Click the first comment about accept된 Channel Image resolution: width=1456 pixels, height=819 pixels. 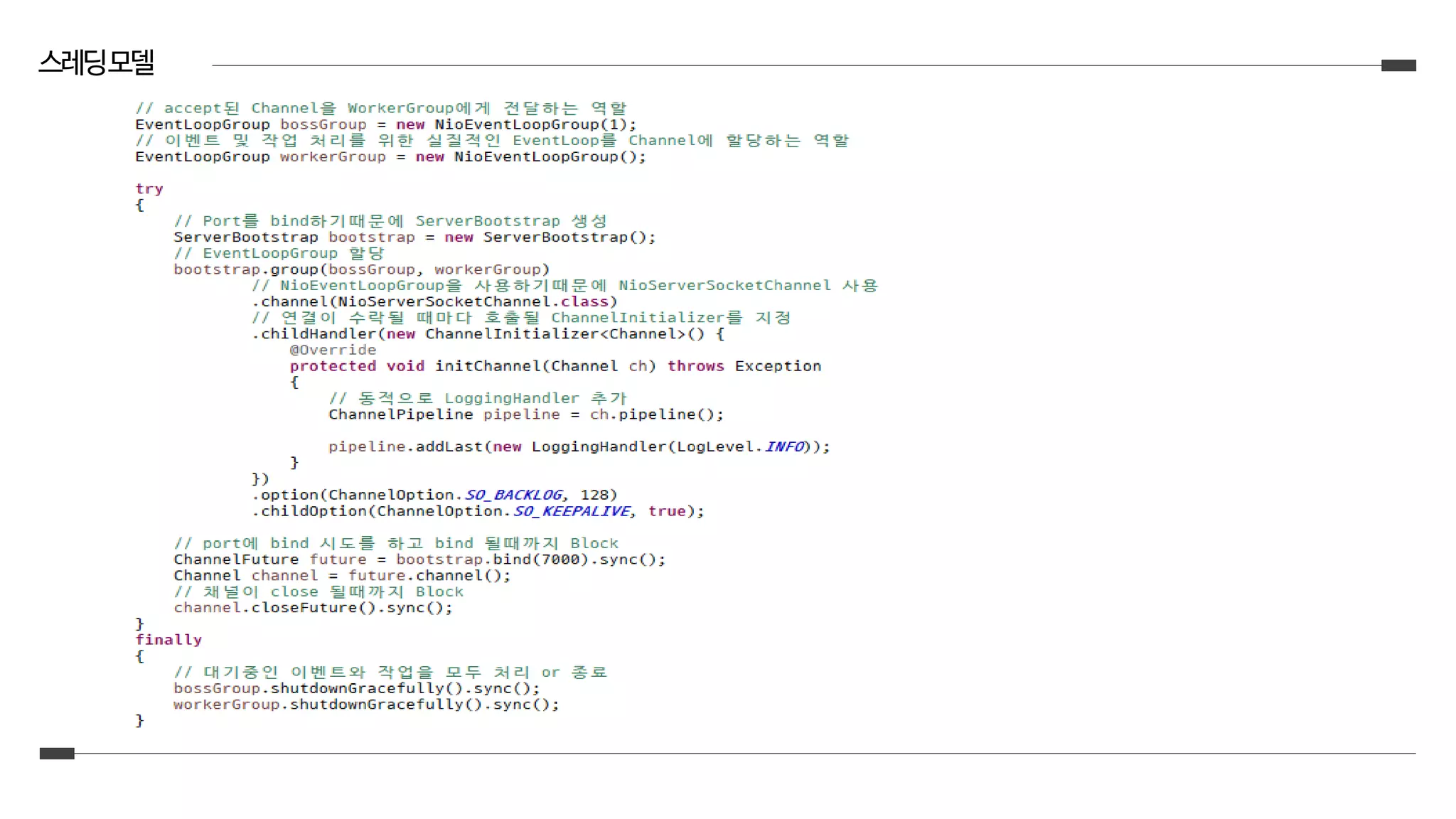point(381,108)
